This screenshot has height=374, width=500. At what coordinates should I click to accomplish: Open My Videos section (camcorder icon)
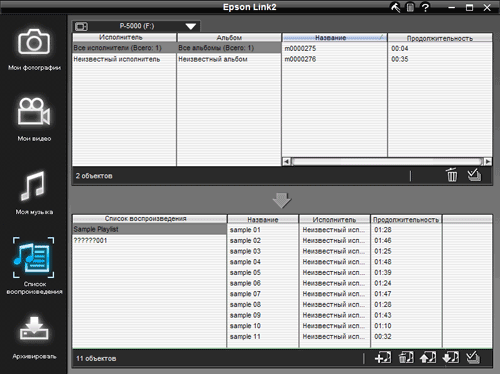[x=34, y=112]
